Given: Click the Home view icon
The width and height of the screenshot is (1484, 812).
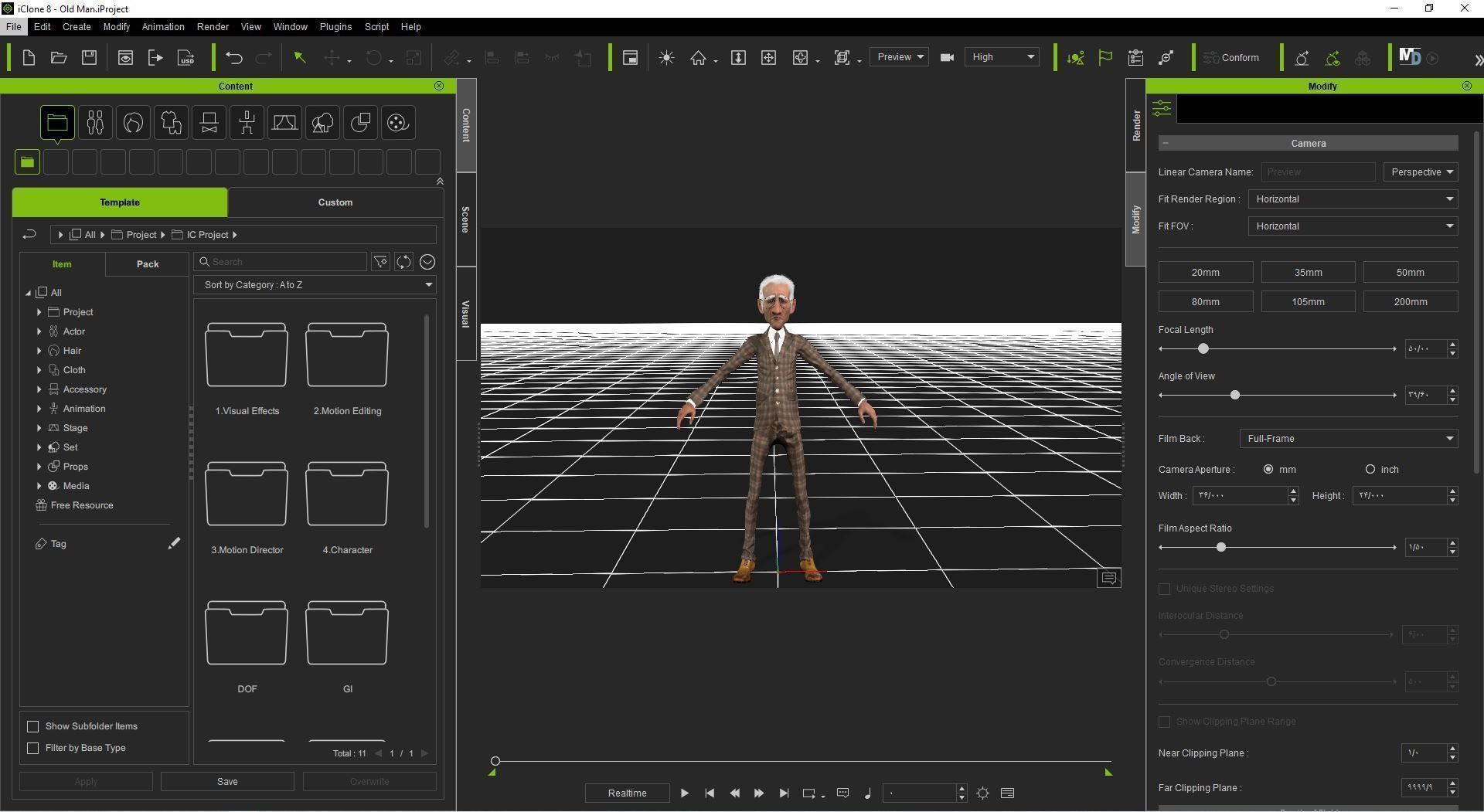Looking at the screenshot, I should pos(698,58).
